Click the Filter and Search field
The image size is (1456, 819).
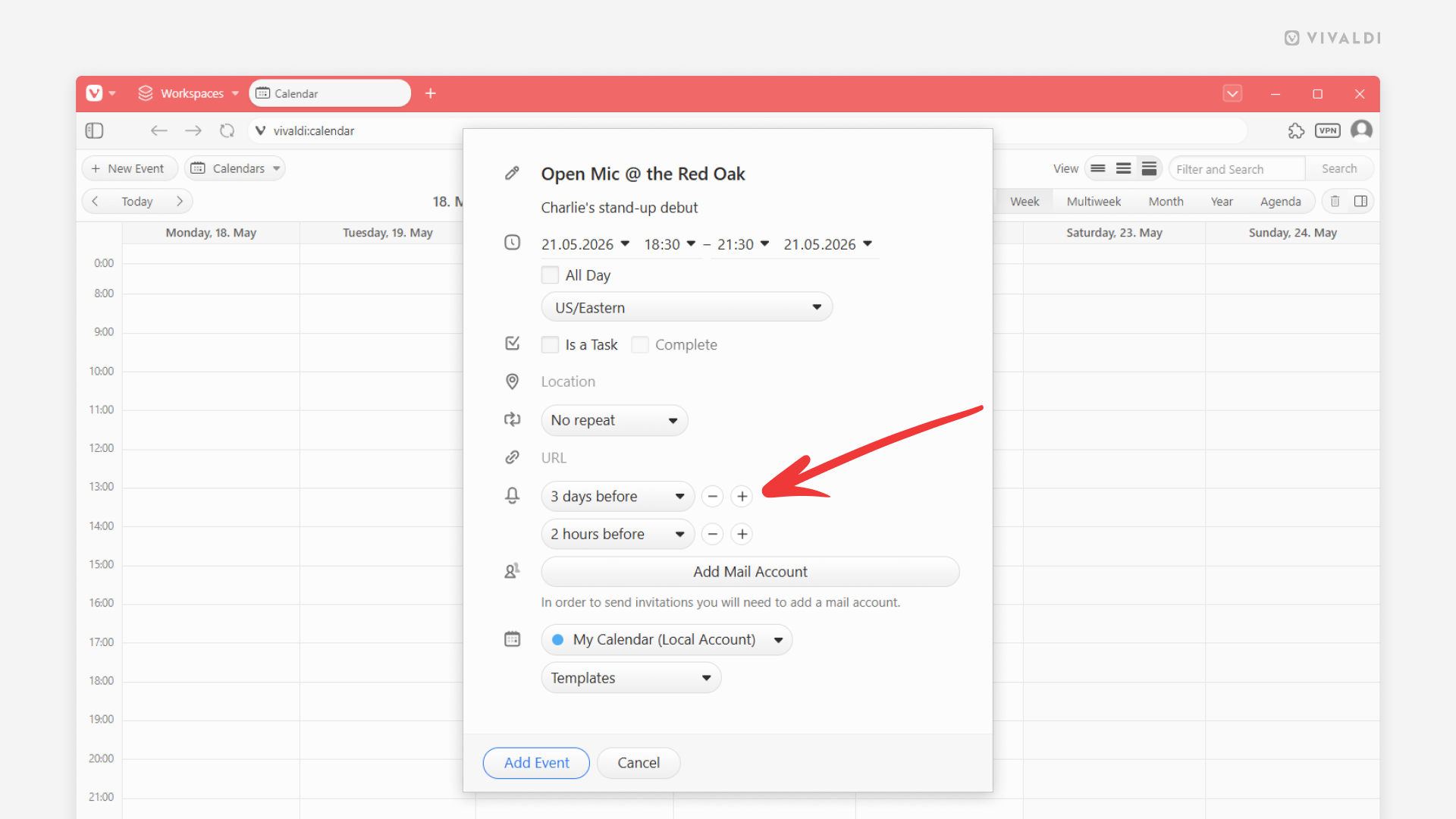coord(1236,168)
